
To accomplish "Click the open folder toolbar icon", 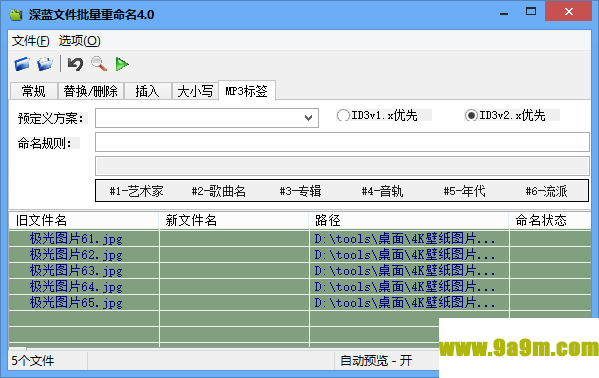I will click(22, 64).
